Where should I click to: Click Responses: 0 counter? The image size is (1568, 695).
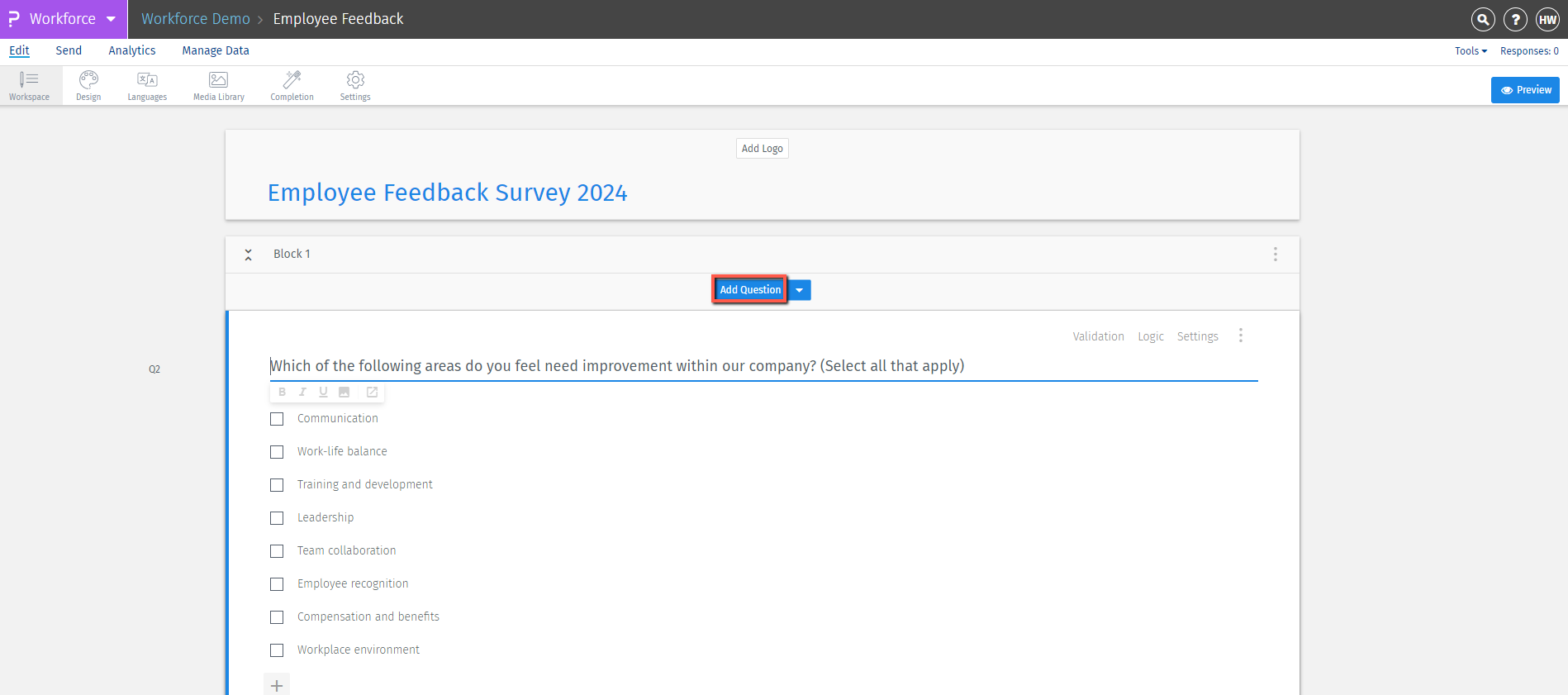pos(1529,51)
